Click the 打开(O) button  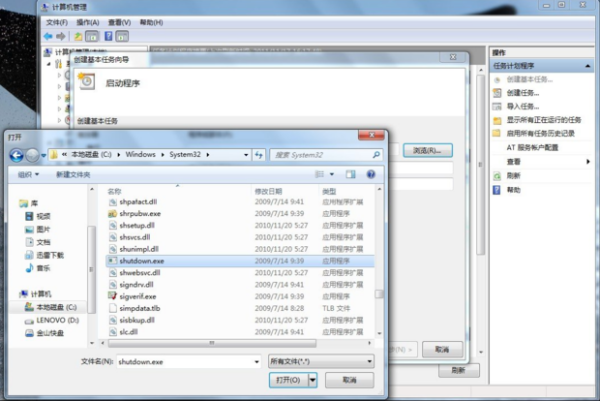point(289,380)
